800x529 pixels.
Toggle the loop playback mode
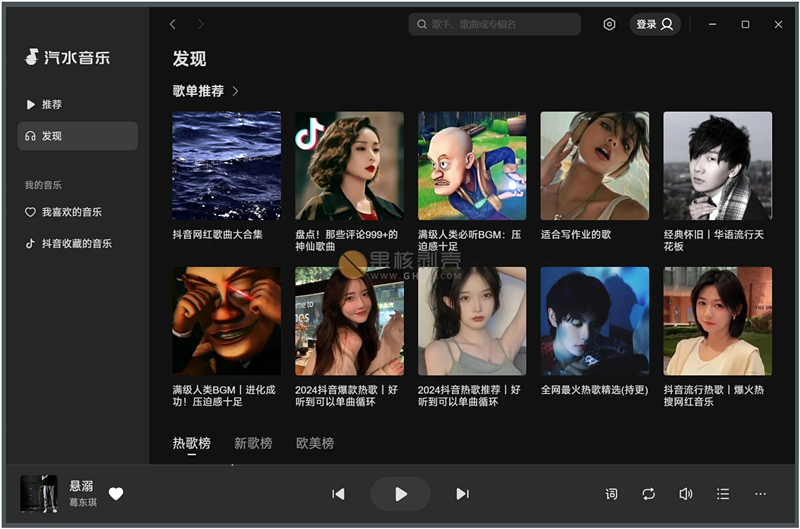649,494
